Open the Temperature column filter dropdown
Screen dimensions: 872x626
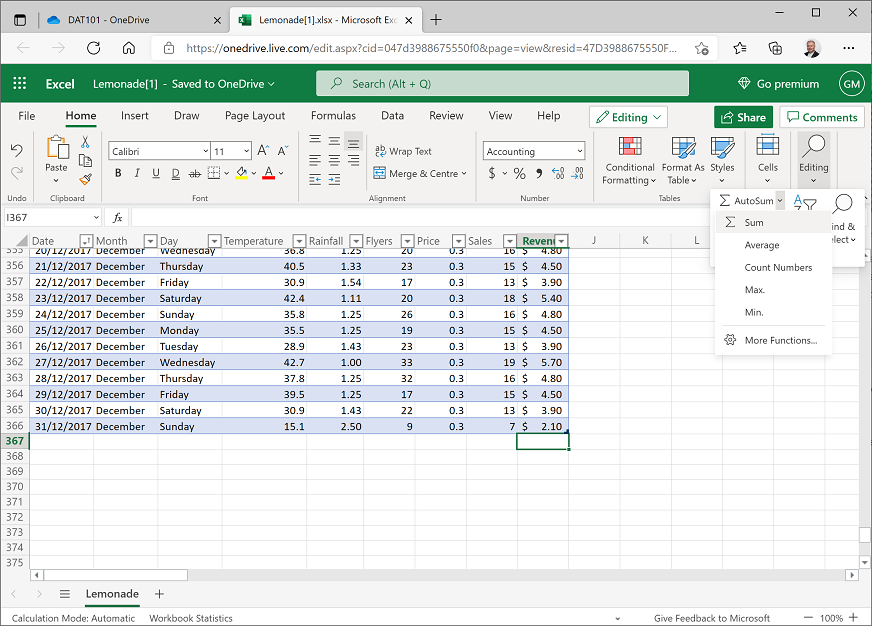[x=299, y=241]
